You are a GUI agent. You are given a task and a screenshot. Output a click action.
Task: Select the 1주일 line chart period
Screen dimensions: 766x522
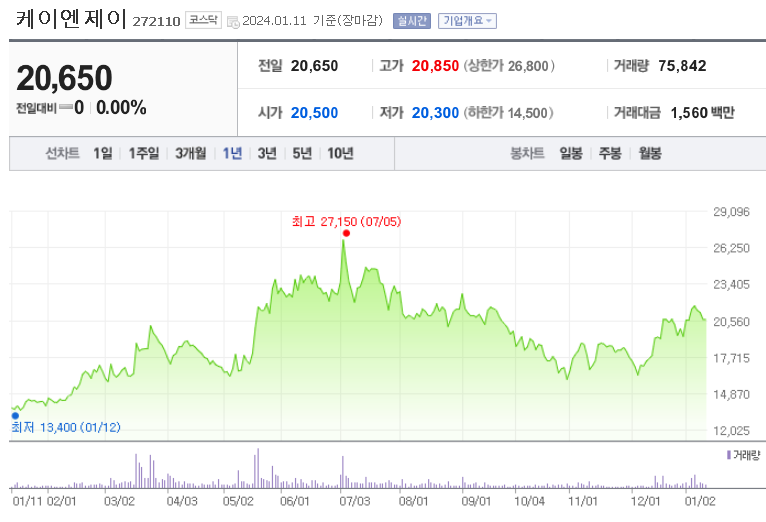144,153
